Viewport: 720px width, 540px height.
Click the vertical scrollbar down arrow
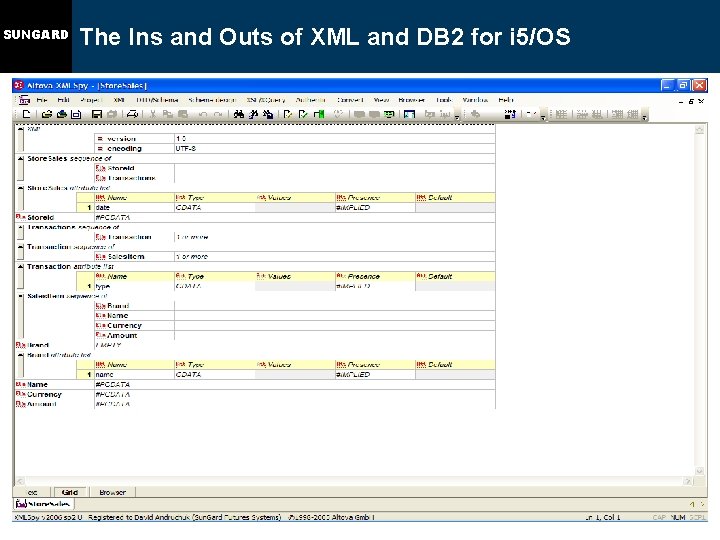[x=700, y=471]
